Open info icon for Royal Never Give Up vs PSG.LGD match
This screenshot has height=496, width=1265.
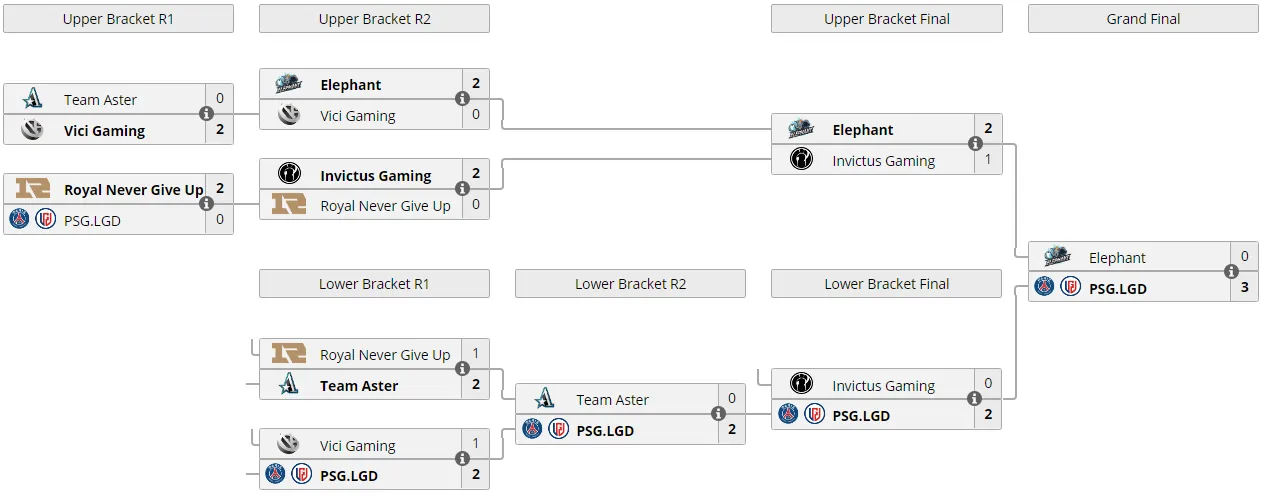[206, 204]
